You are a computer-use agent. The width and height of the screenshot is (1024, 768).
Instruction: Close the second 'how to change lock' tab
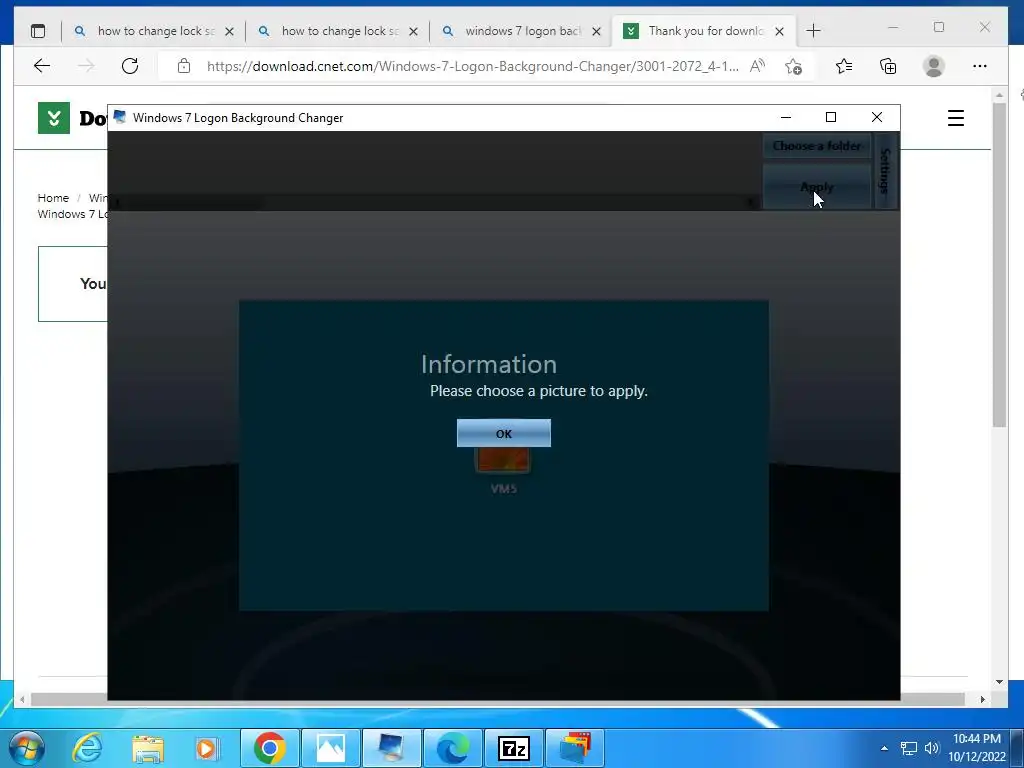413,31
